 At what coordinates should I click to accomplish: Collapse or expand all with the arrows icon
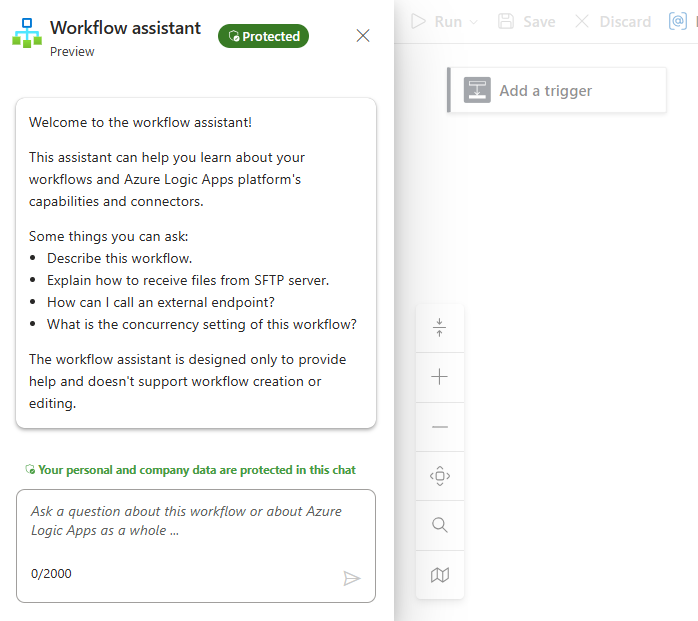click(439, 328)
